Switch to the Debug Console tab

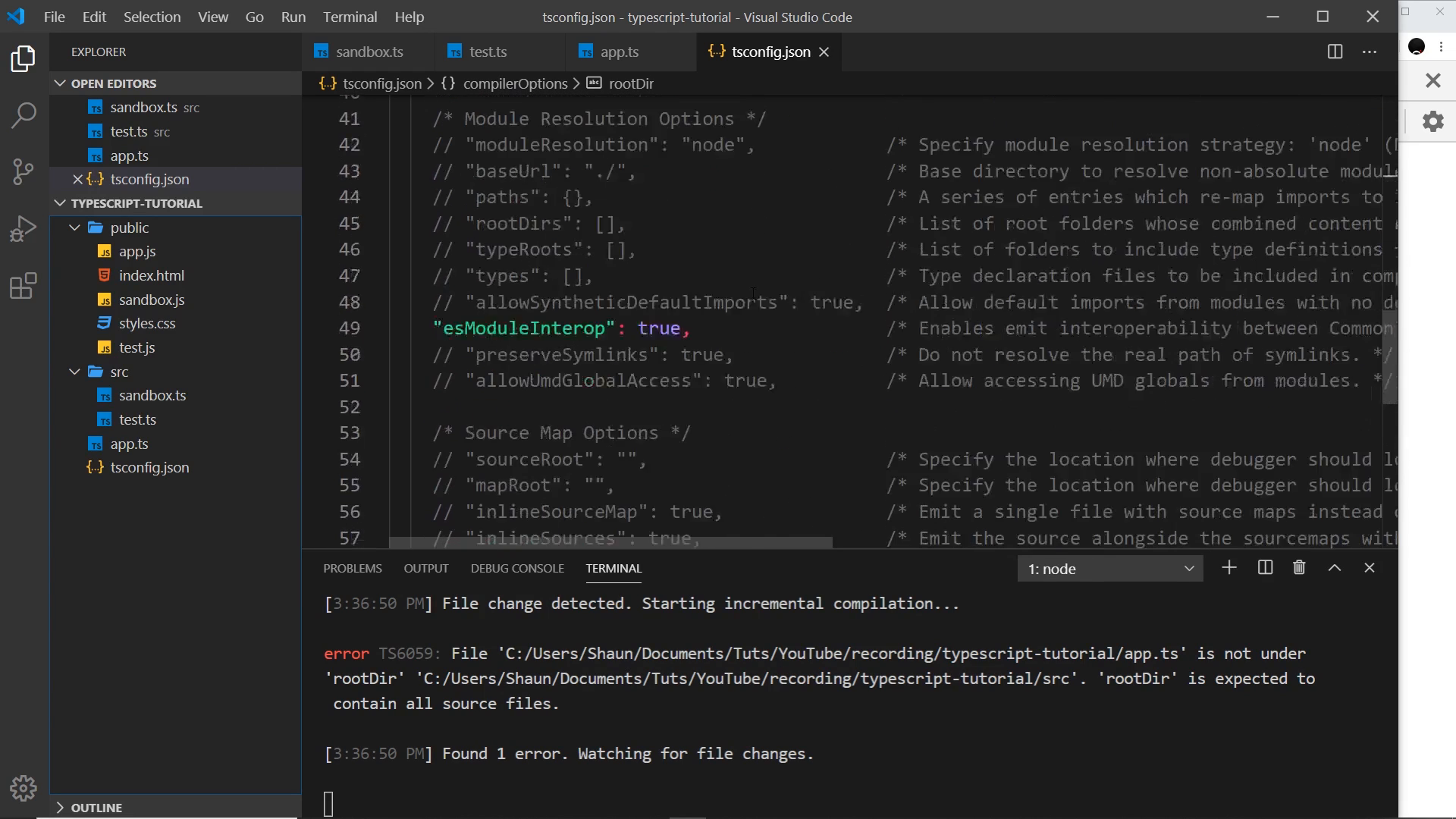pyautogui.click(x=517, y=568)
